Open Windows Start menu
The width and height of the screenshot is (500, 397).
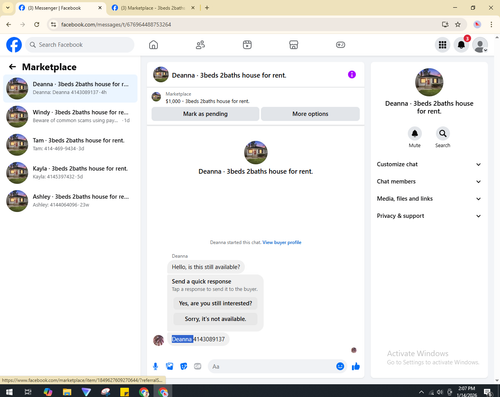tap(9, 392)
